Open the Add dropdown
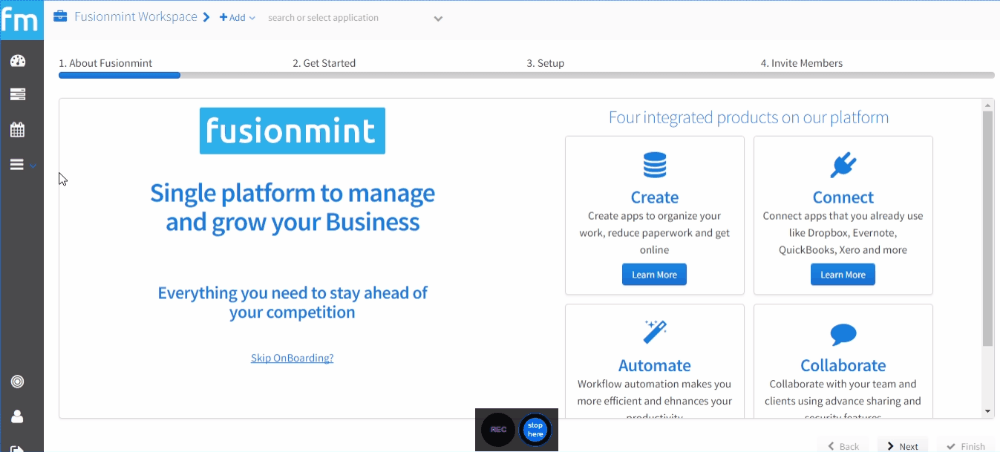The image size is (1000, 452). pyautogui.click(x=237, y=18)
